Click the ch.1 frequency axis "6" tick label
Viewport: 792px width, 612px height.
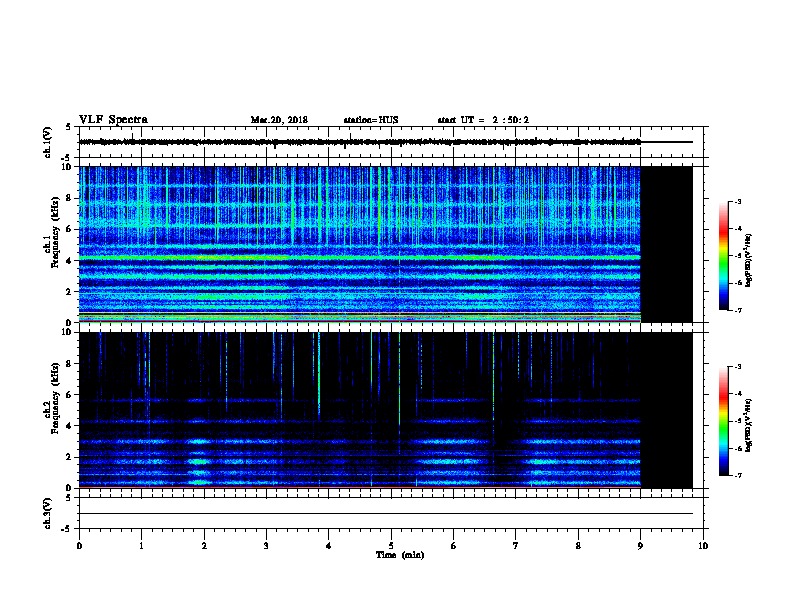[71, 229]
